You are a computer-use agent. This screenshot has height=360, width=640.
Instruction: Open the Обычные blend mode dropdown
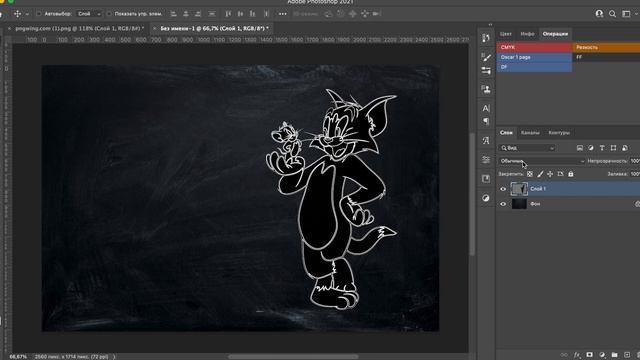click(x=542, y=161)
